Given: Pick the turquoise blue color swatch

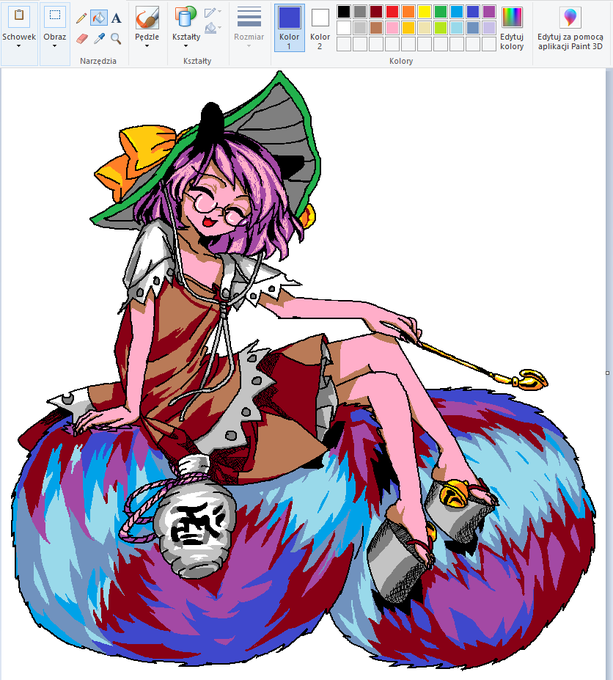Looking at the screenshot, I should [x=456, y=12].
